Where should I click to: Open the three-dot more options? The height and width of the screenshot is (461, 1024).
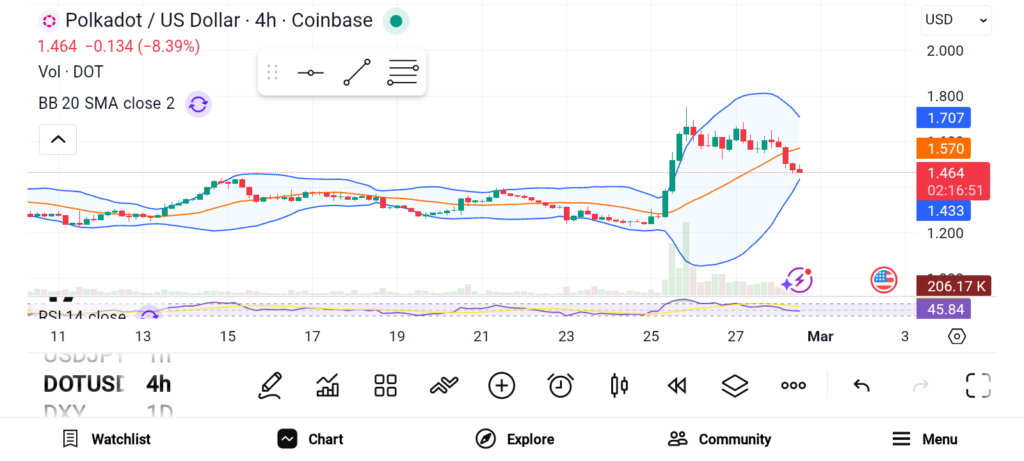pyautogui.click(x=793, y=386)
